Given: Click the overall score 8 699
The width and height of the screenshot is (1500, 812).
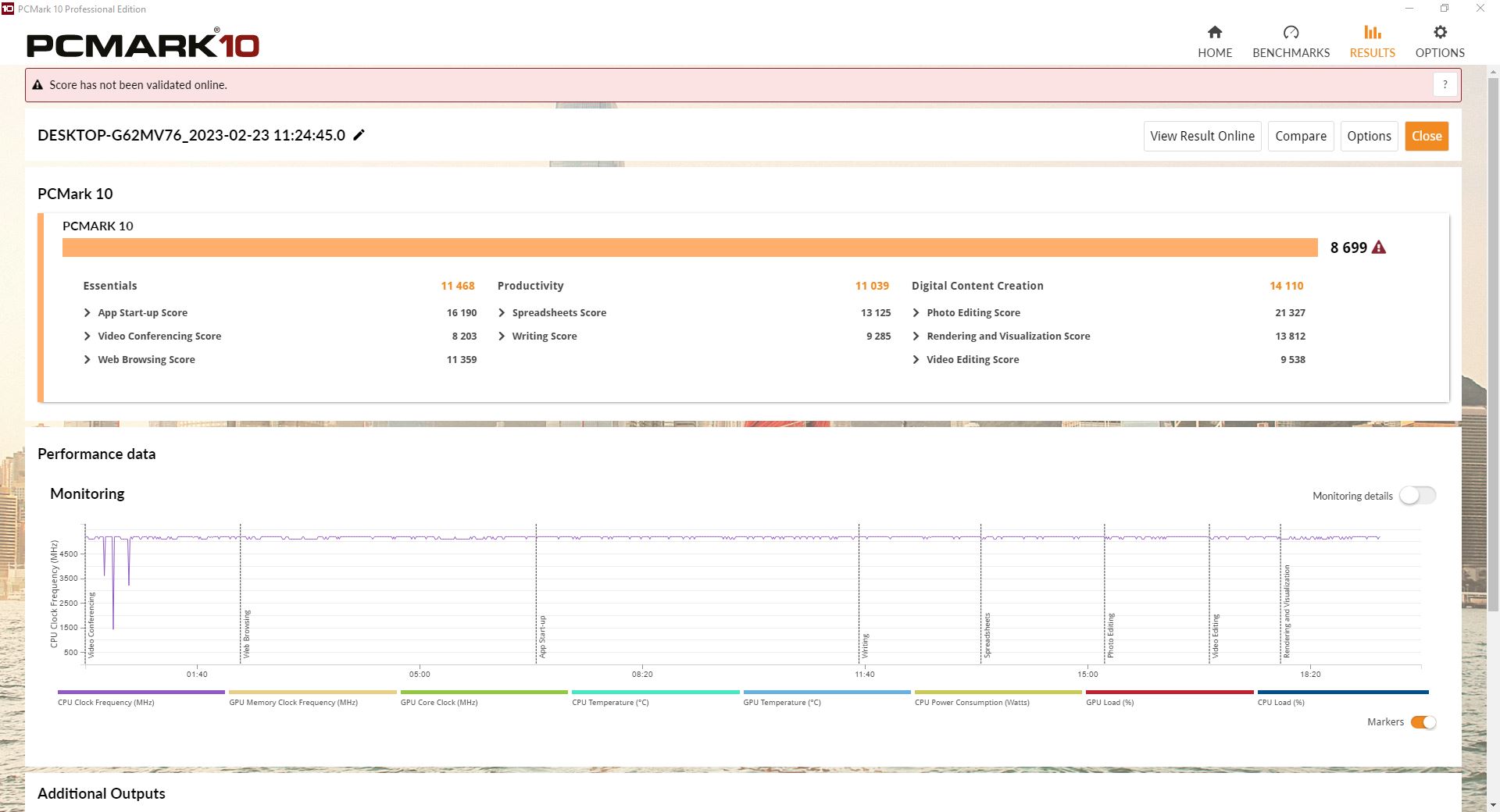Looking at the screenshot, I should pyautogui.click(x=1348, y=248).
